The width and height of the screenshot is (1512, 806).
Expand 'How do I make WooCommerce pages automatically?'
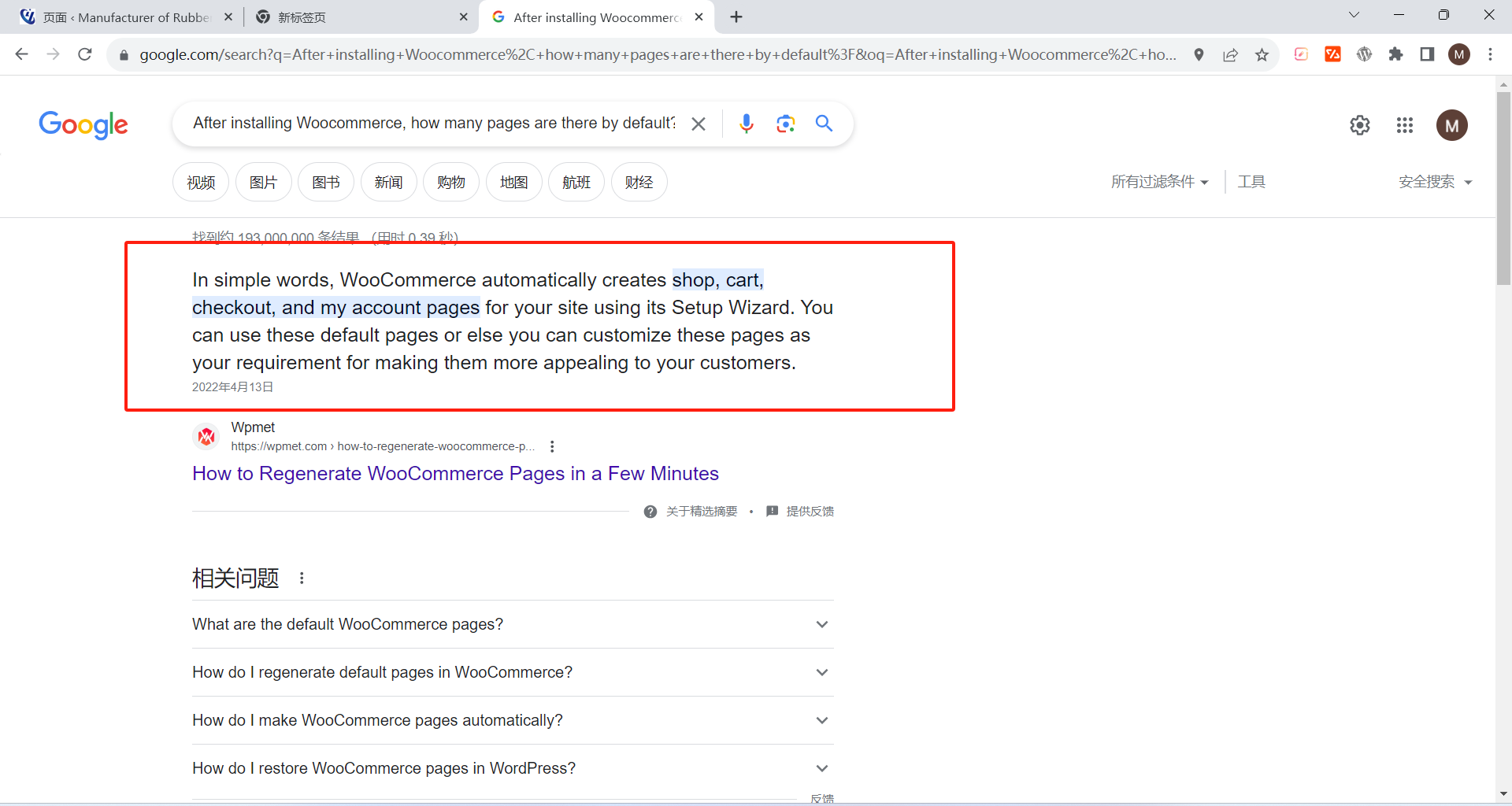[513, 720]
